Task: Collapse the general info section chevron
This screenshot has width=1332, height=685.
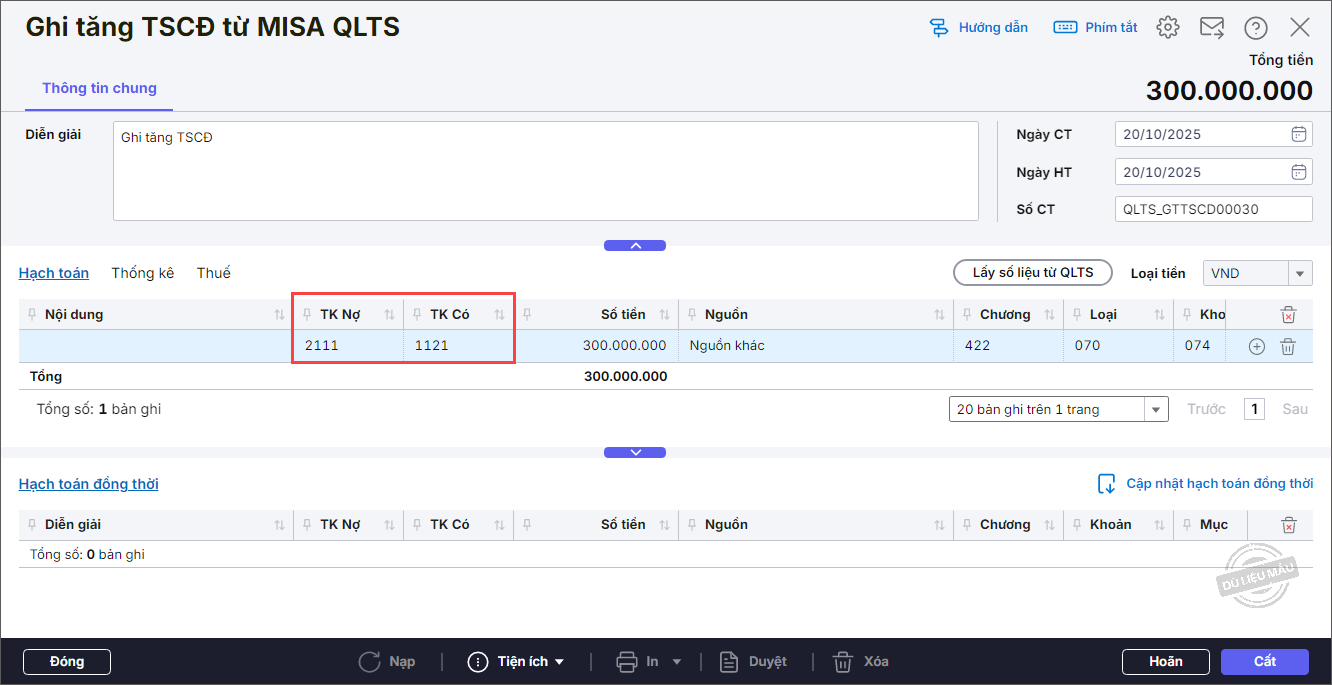Action: (635, 245)
